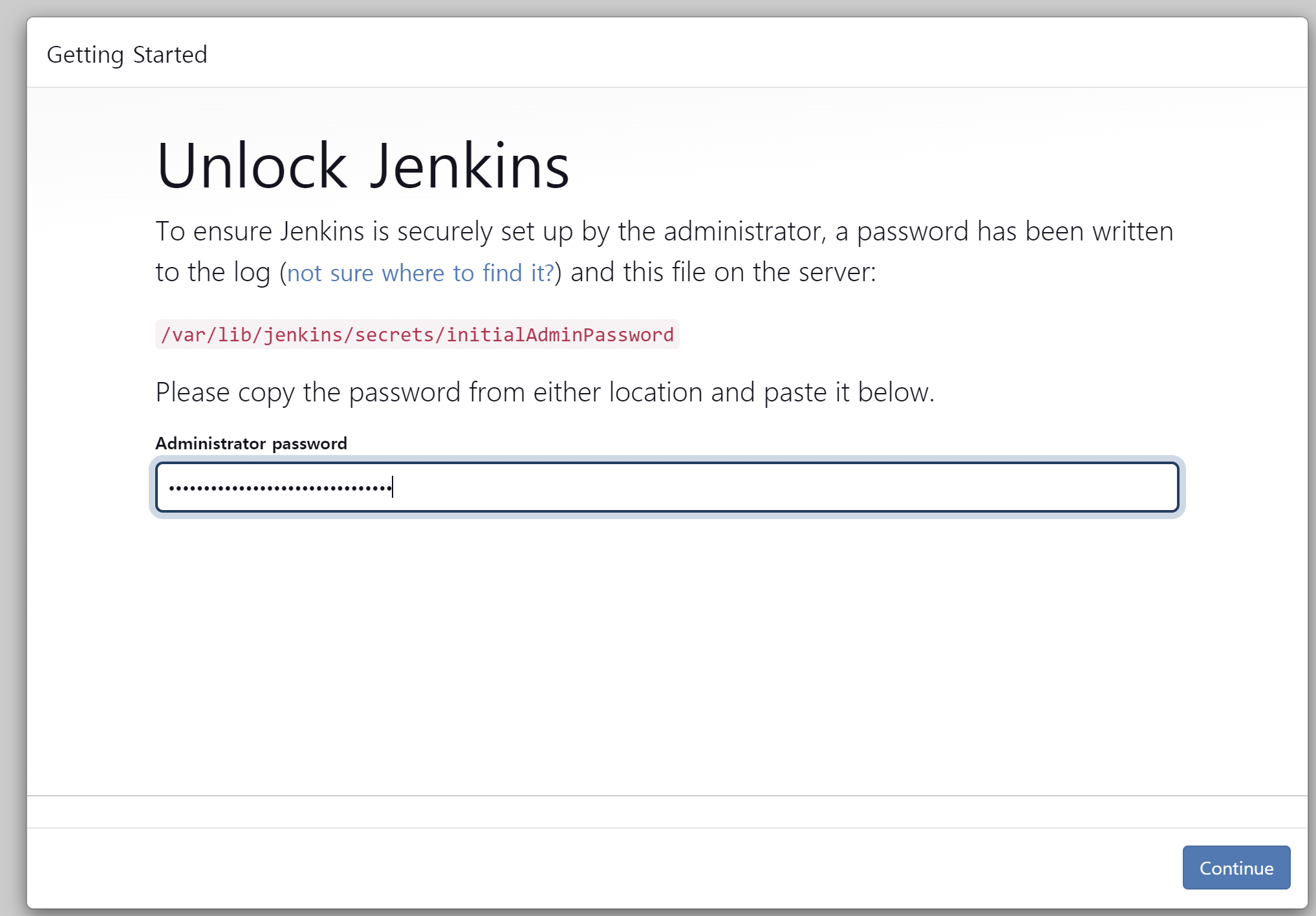Screen dimensions: 1316x916
Task: Open the 'not sure where to find it?' link
Action: (x=420, y=273)
